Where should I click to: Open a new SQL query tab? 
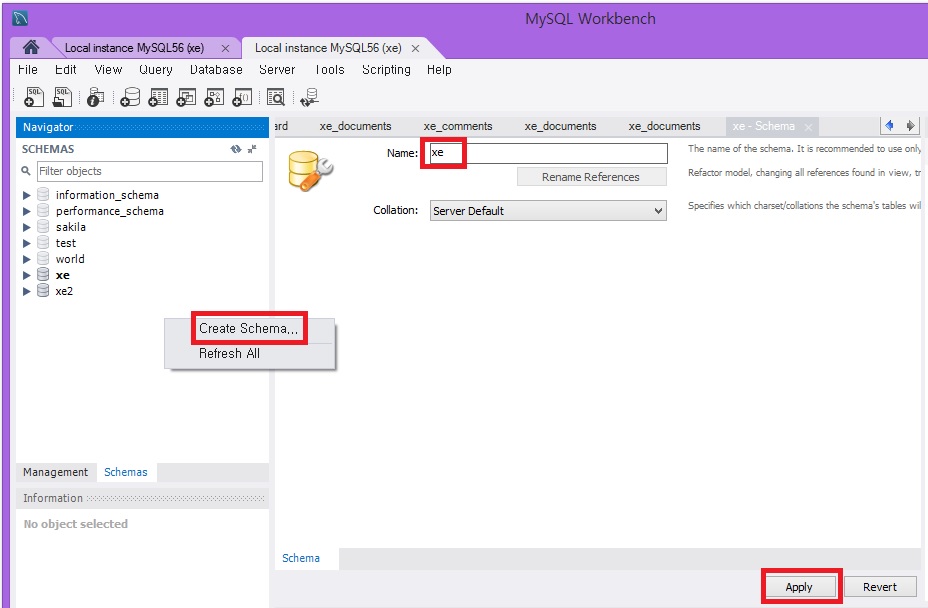tap(33, 97)
